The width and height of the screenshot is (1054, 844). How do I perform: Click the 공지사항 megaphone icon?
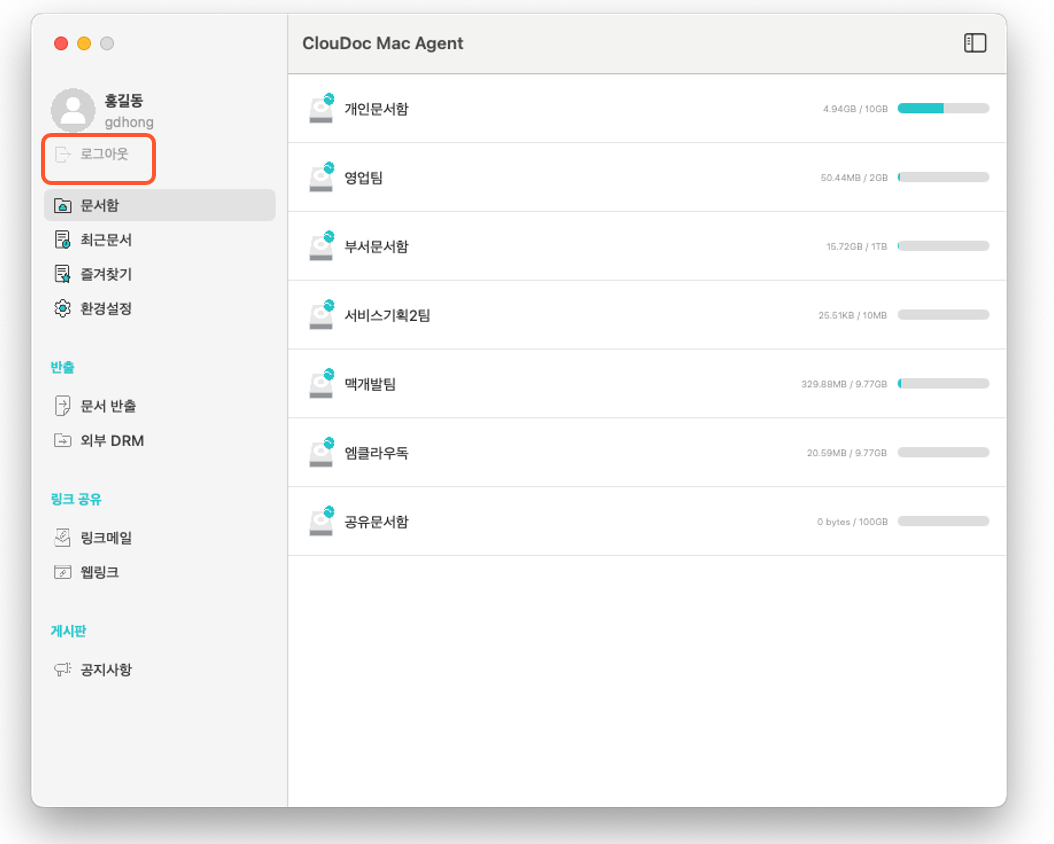pyautogui.click(x=63, y=669)
